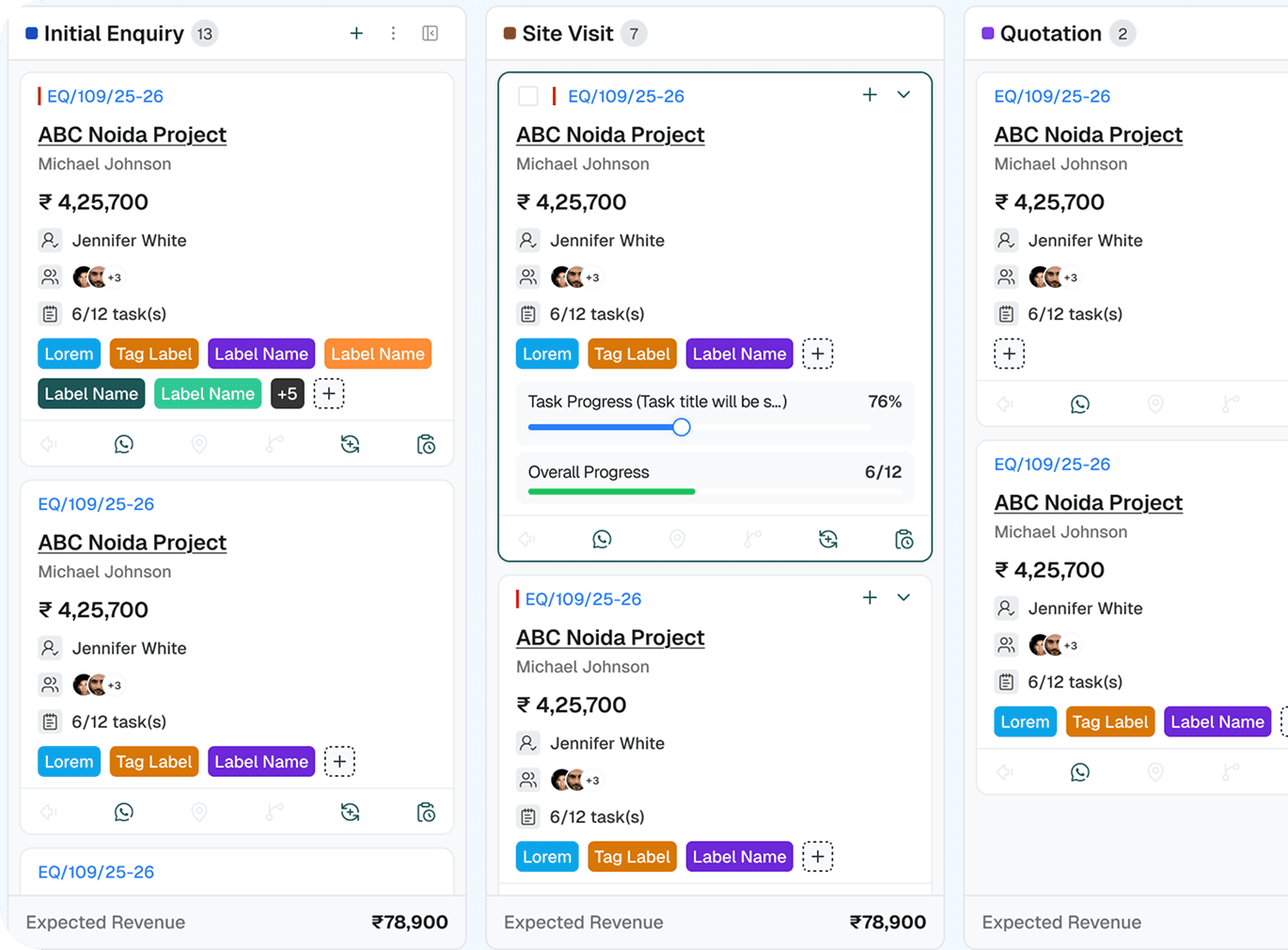Click the plus beside chevron on selected Site Visit card
1288x950 pixels.
(x=870, y=95)
